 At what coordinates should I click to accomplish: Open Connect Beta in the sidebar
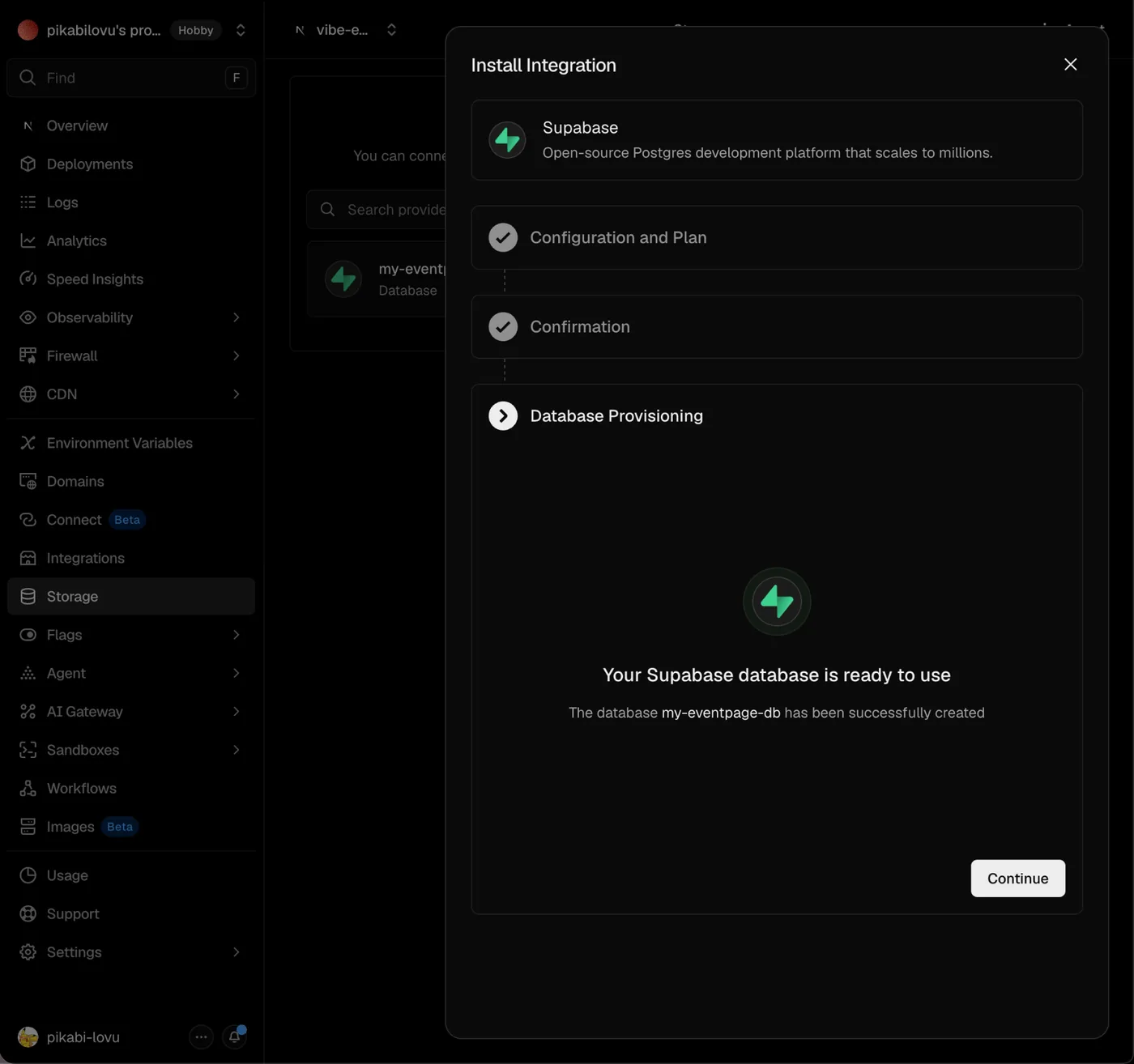[x=131, y=520]
